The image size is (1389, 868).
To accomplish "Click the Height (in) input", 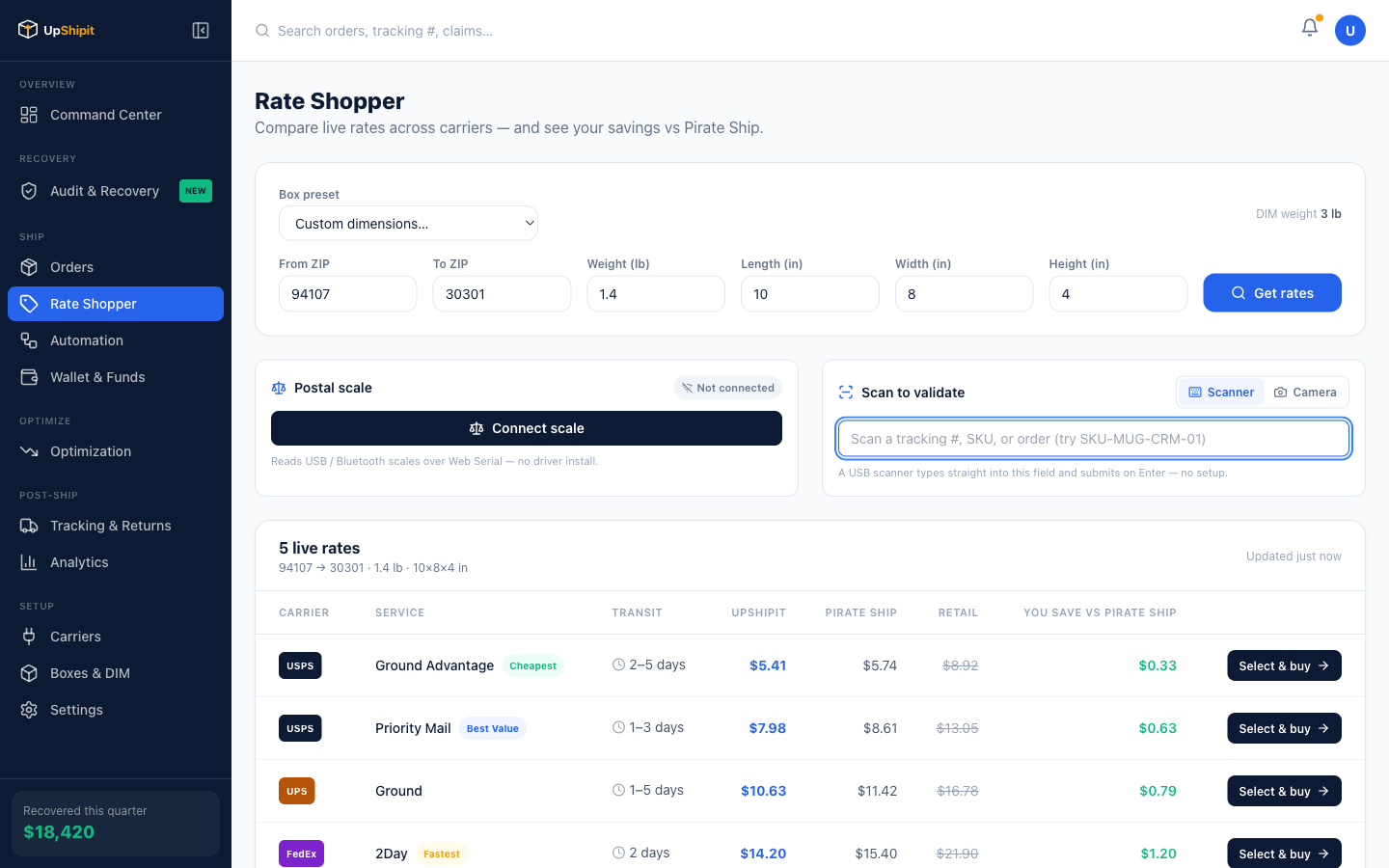I will [1118, 294].
